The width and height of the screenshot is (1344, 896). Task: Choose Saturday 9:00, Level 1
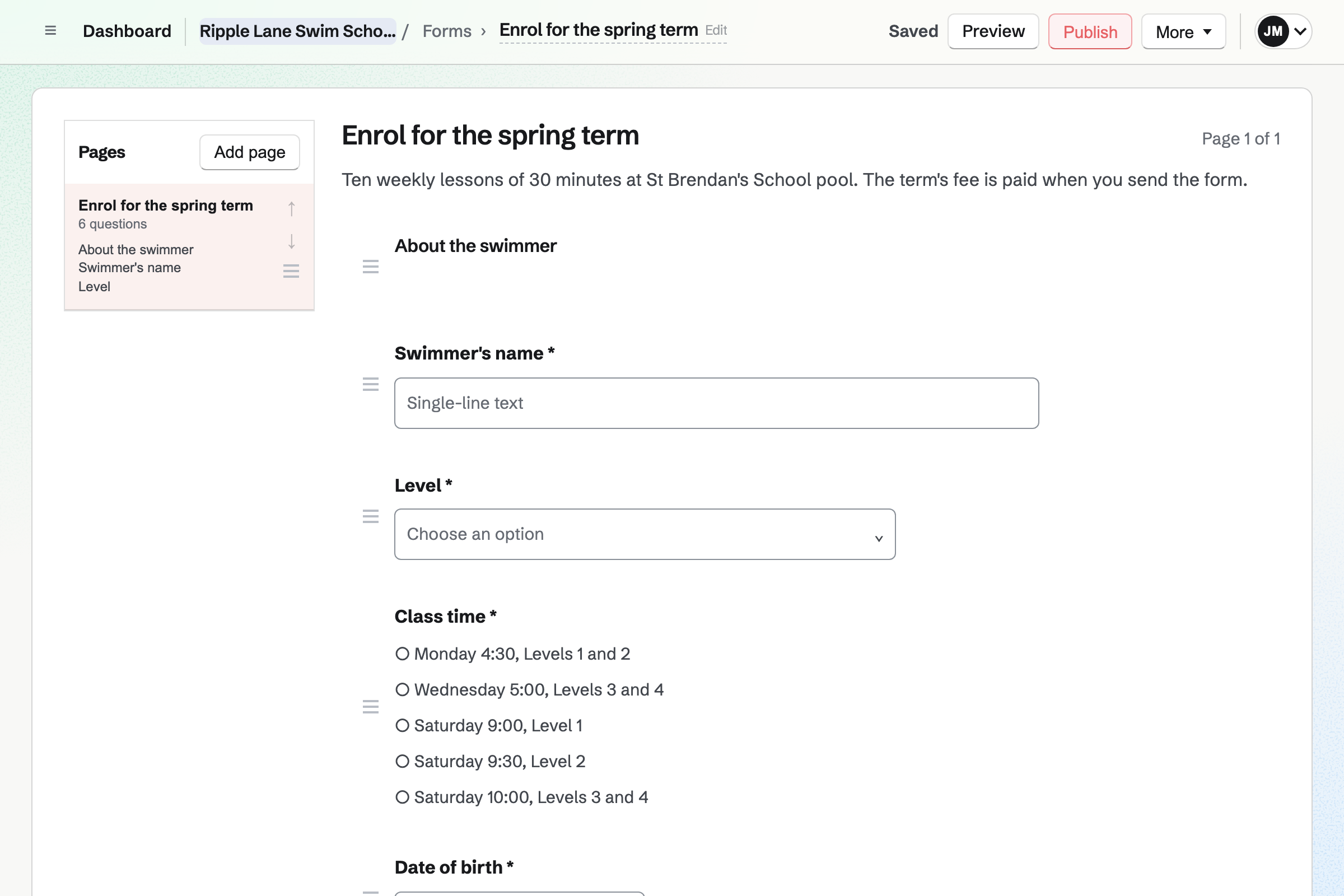pyautogui.click(x=488, y=726)
